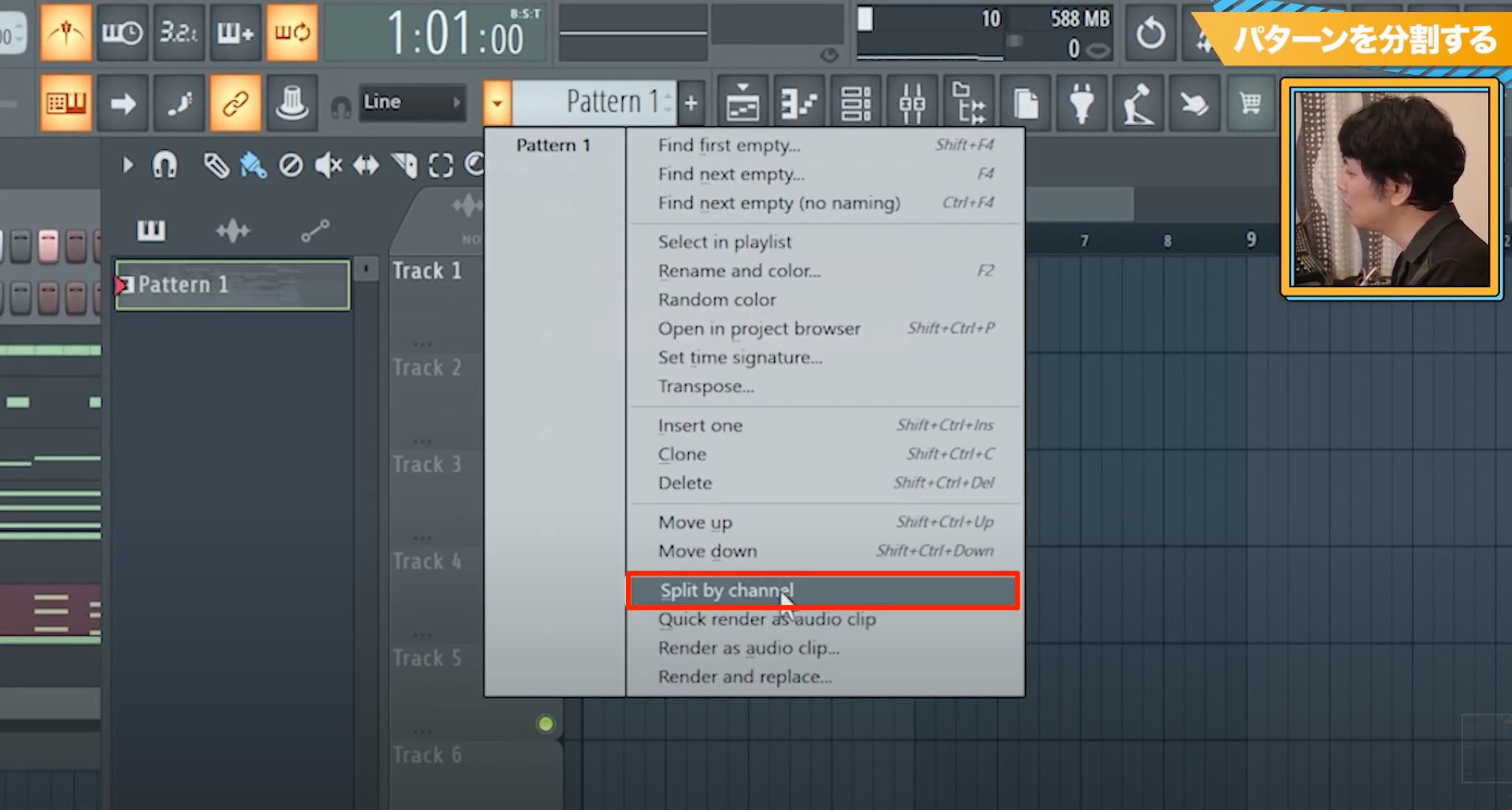This screenshot has width=1512, height=810.
Task: Select Pattern 1 in the picker list
Action: click(554, 145)
